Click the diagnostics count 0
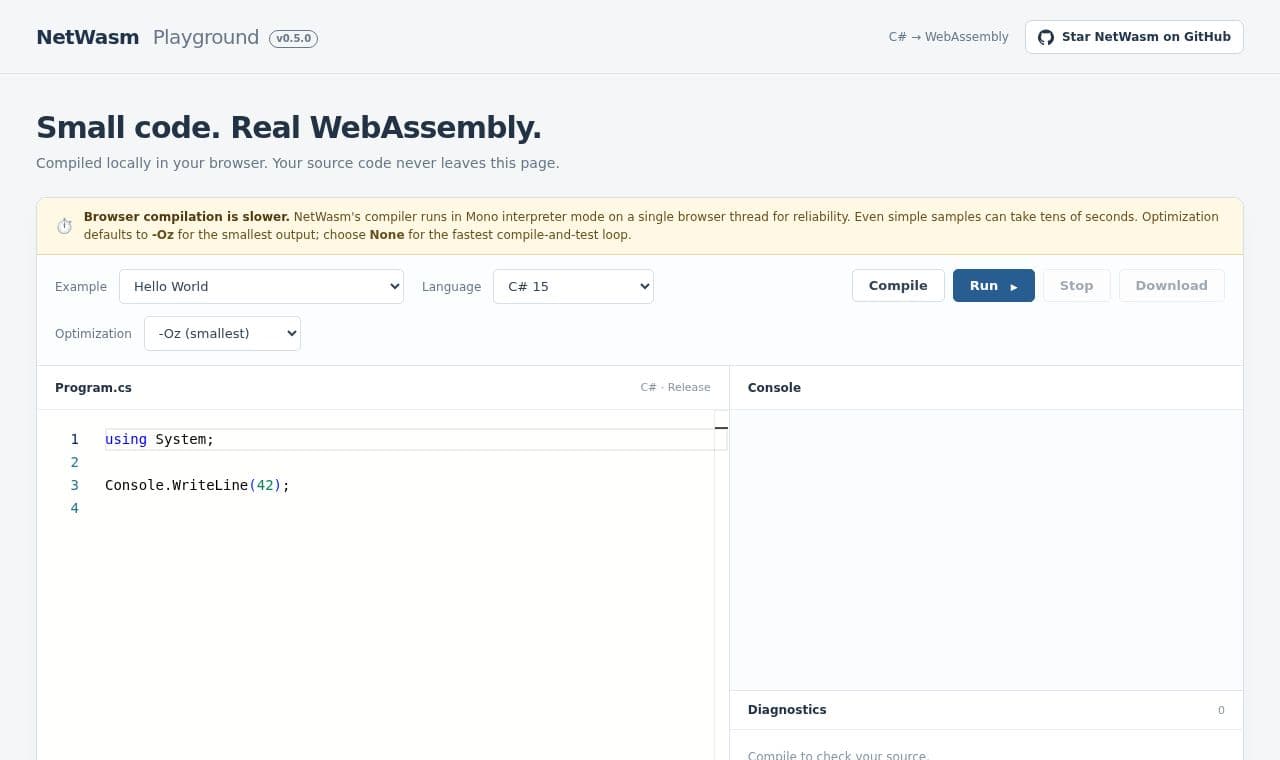This screenshot has height=760, width=1280. pos(1221,710)
